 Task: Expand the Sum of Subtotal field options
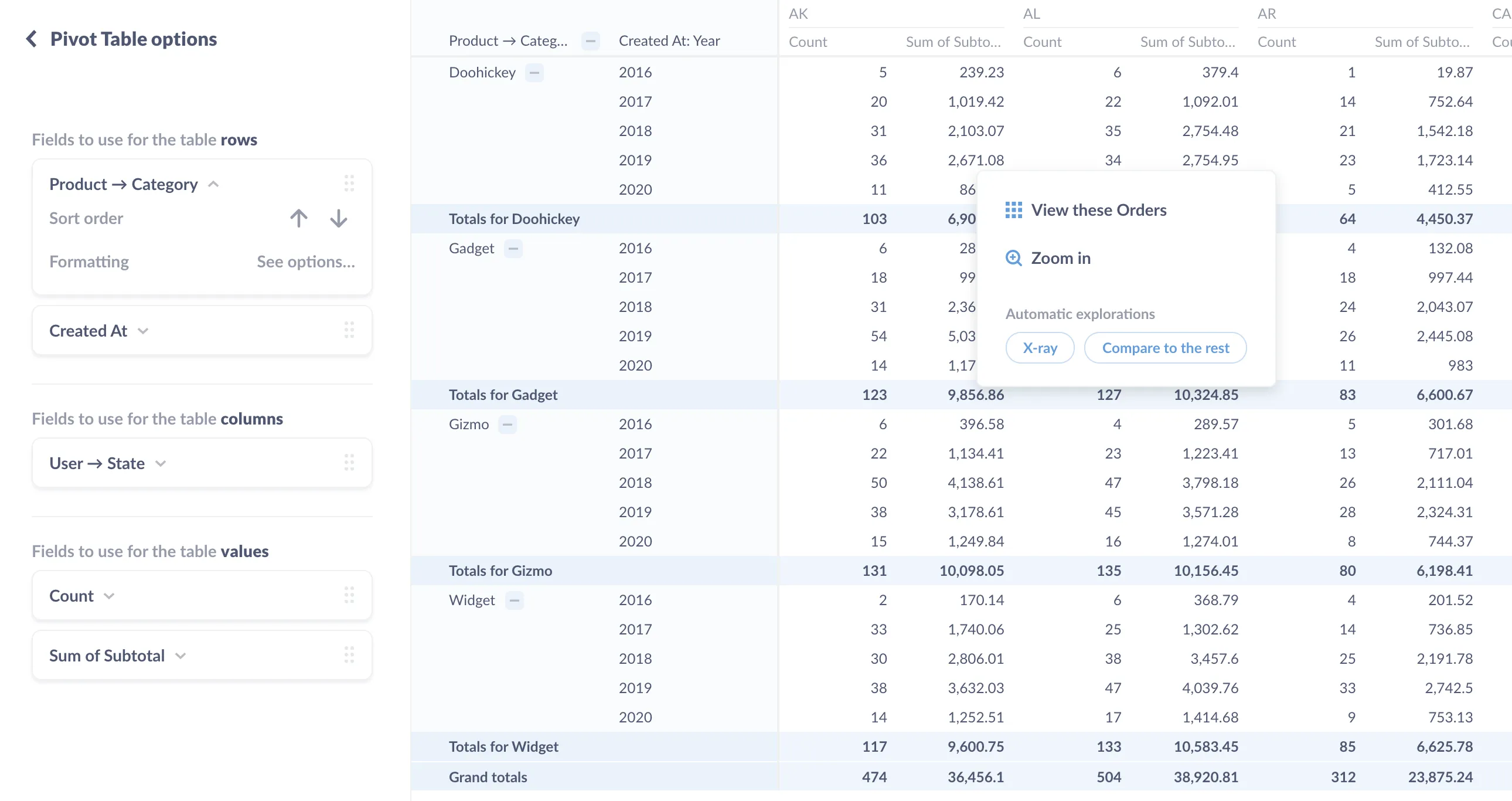(x=181, y=656)
